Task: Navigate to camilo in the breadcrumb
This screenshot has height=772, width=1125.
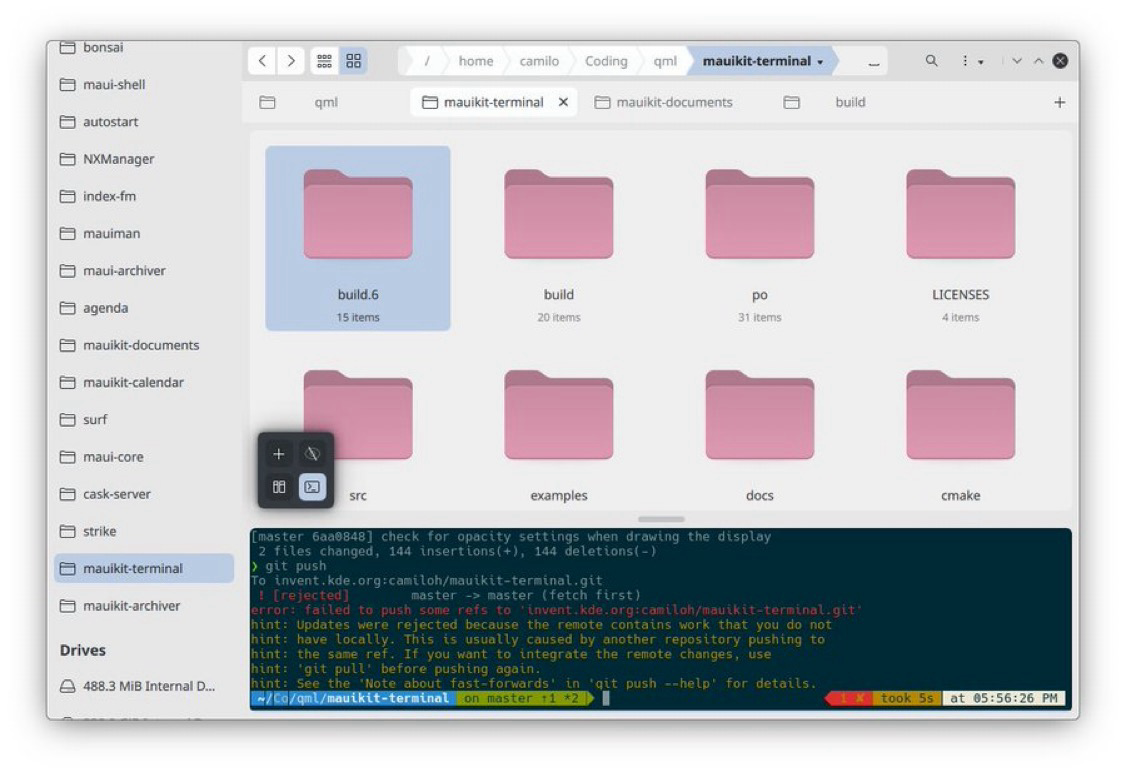Action: 539,61
